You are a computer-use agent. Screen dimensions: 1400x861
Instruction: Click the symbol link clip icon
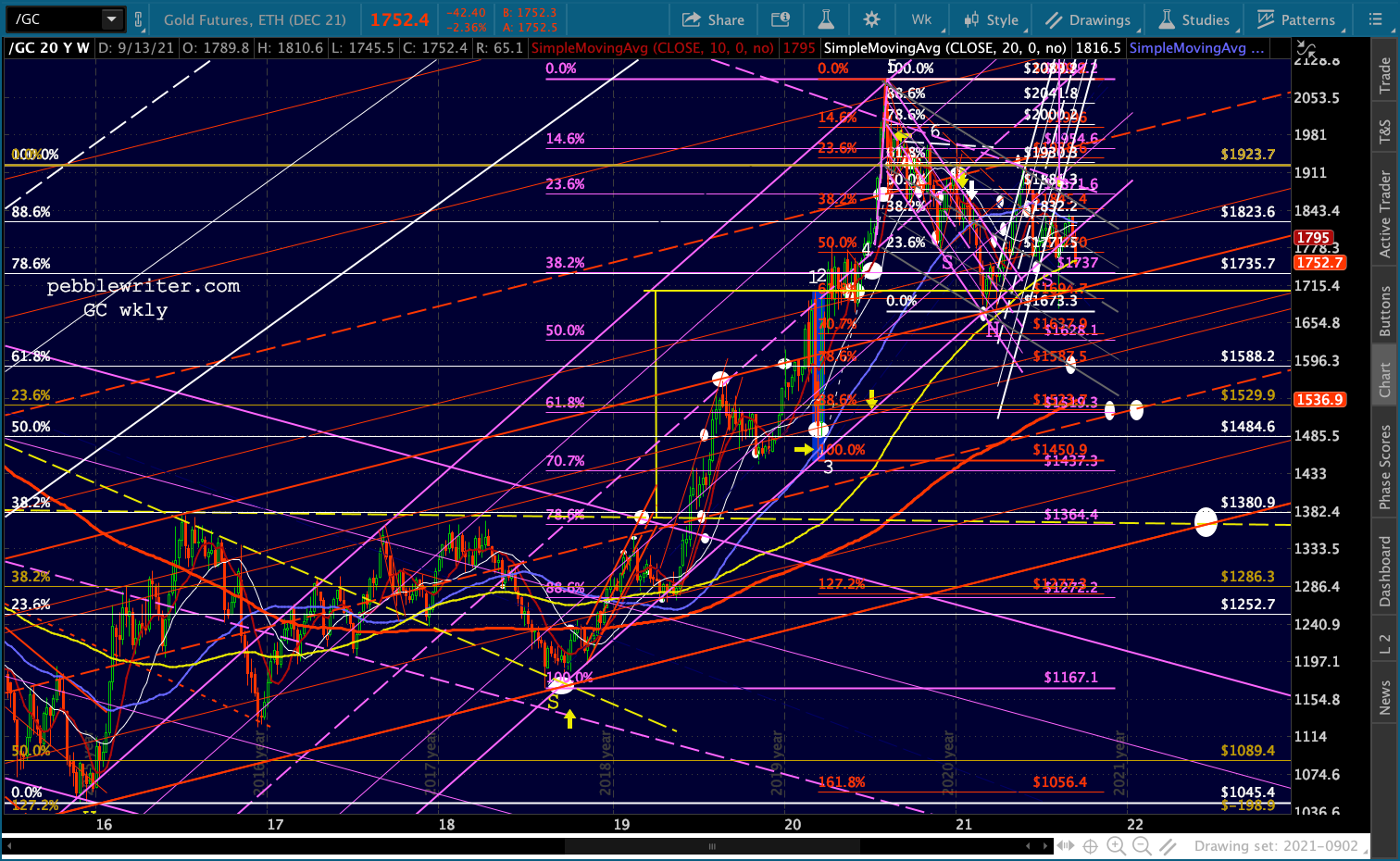click(139, 19)
